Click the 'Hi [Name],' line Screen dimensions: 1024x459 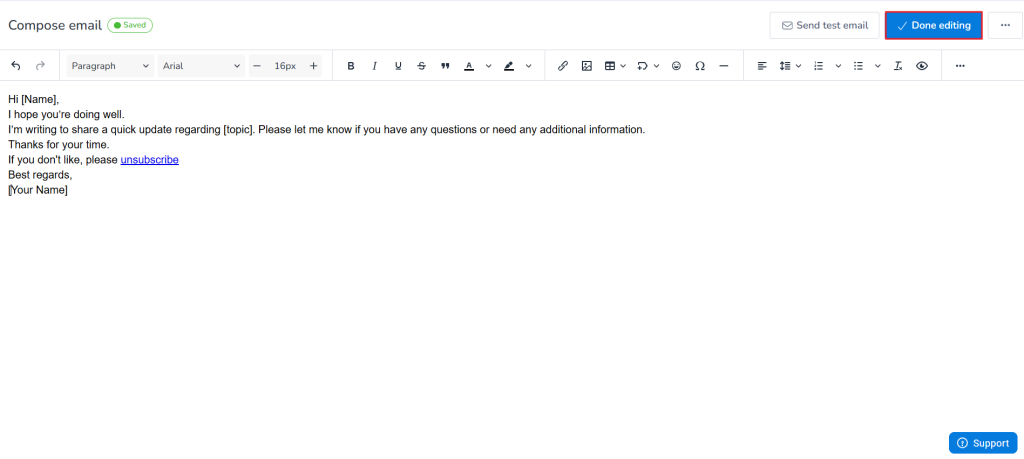pos(33,99)
